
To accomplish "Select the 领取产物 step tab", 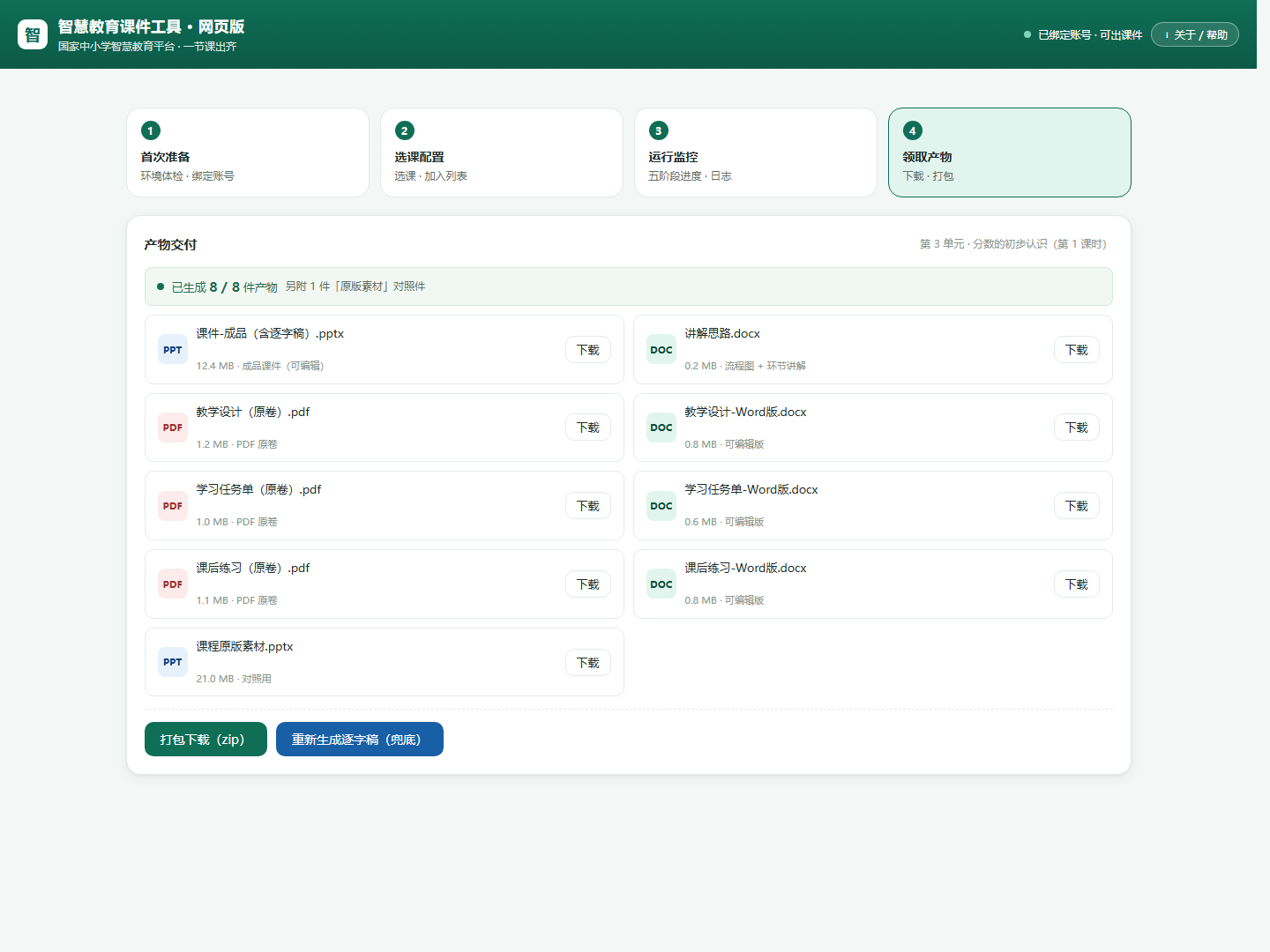I will (x=1010, y=152).
